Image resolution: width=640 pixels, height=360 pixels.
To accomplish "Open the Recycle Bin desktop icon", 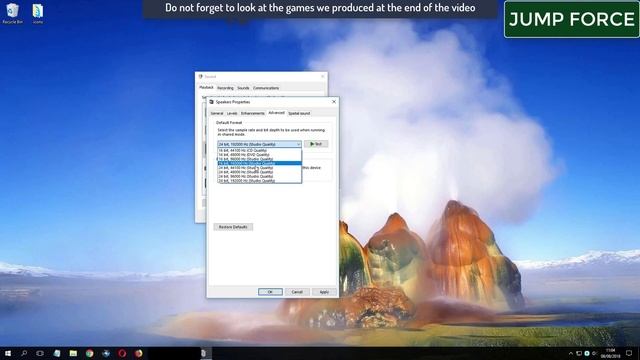I will (x=12, y=13).
